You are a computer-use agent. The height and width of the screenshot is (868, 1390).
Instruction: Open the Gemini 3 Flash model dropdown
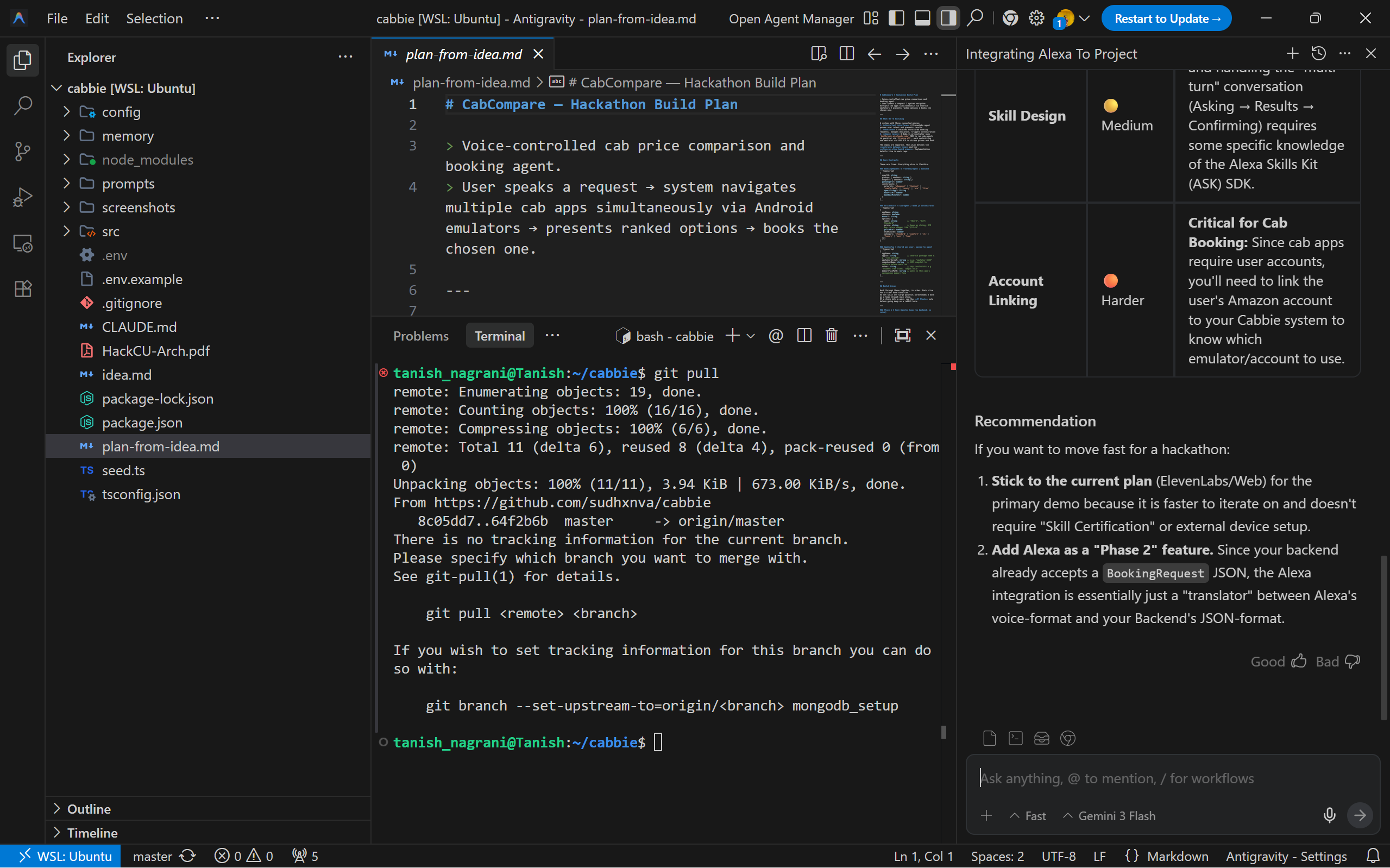(x=1109, y=815)
